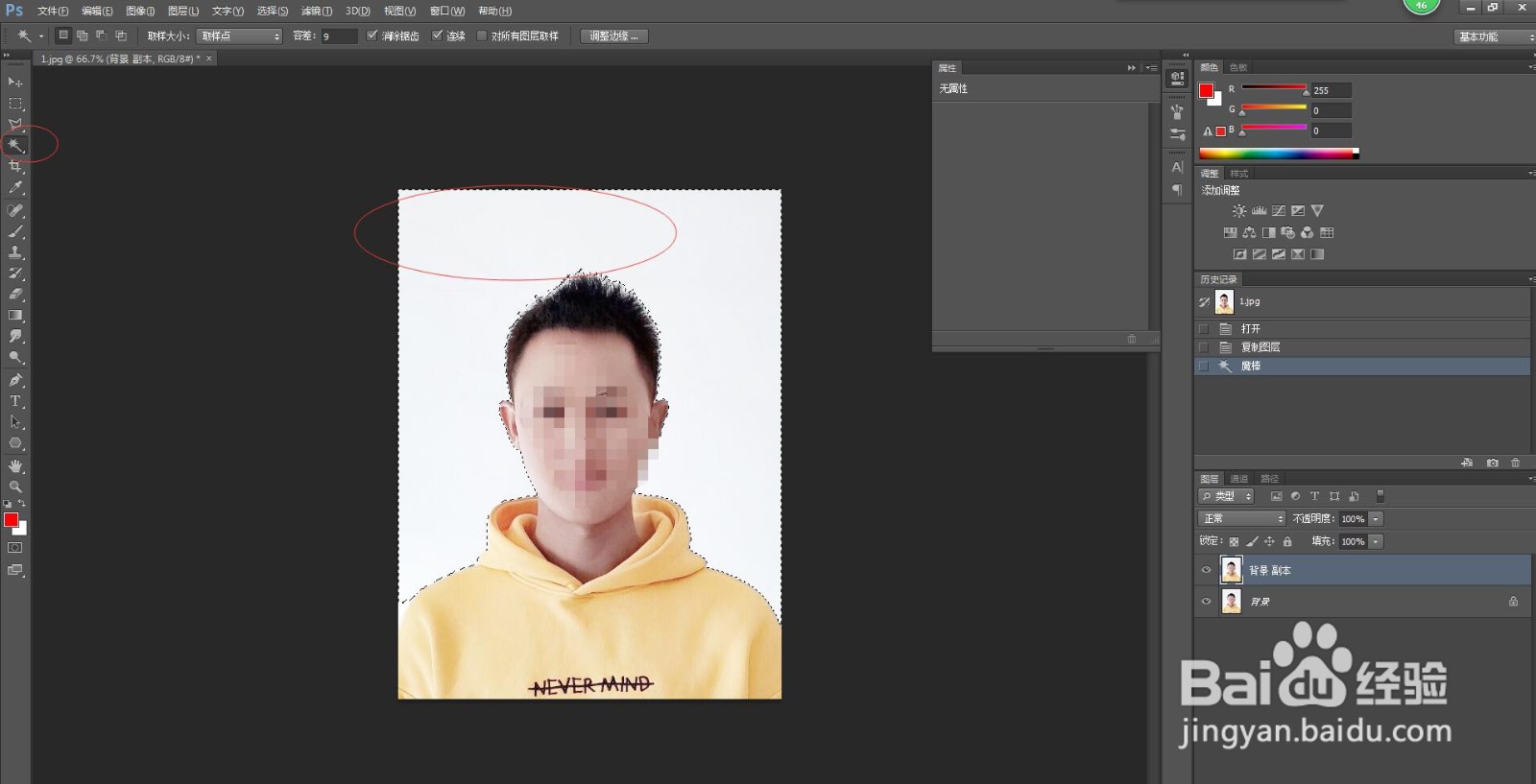Toggle lock transparent pixels
The height and width of the screenshot is (784, 1536).
pyautogui.click(x=1234, y=542)
